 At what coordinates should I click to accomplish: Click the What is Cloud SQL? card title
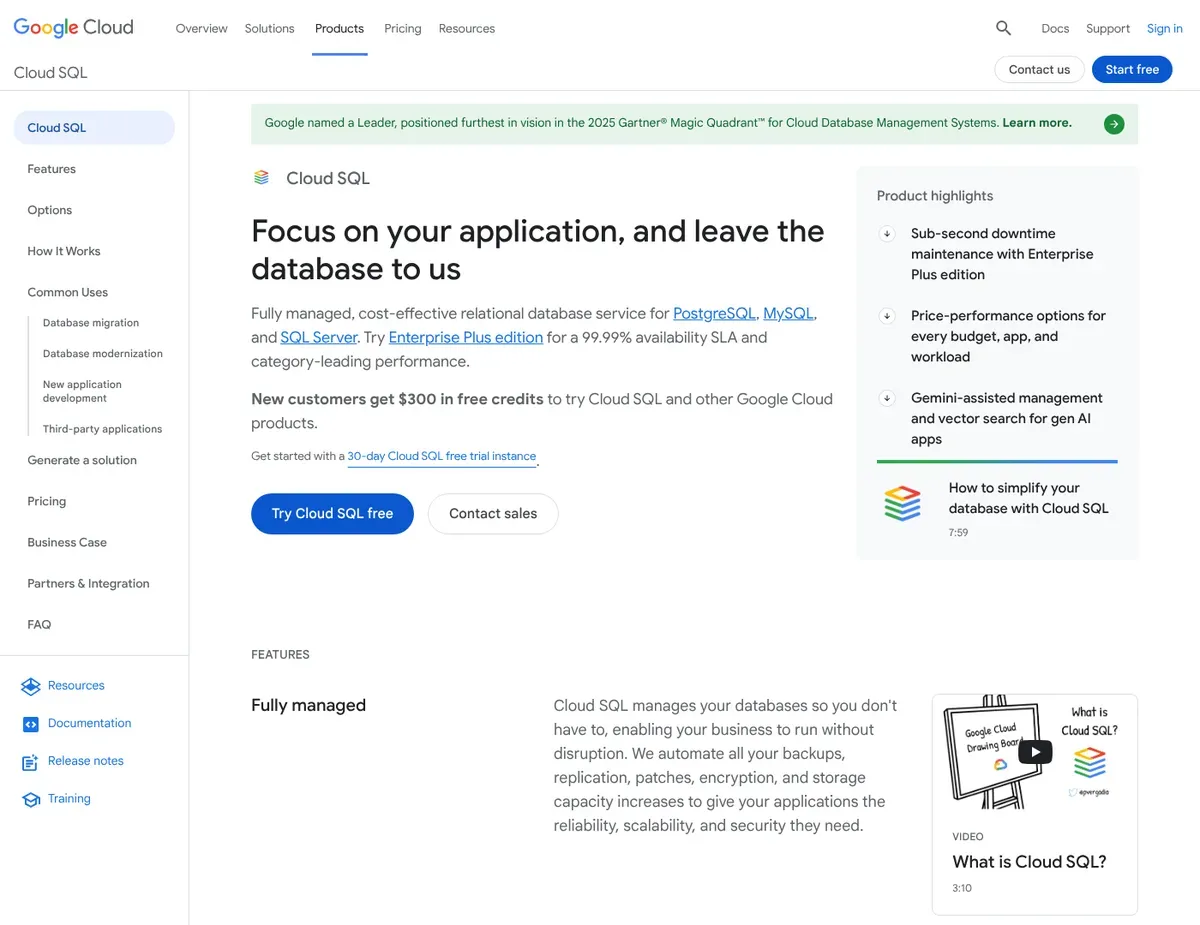click(x=1029, y=862)
